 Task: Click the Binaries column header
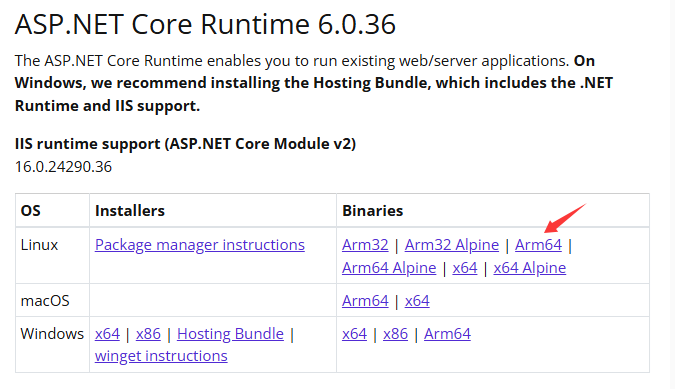tap(372, 211)
